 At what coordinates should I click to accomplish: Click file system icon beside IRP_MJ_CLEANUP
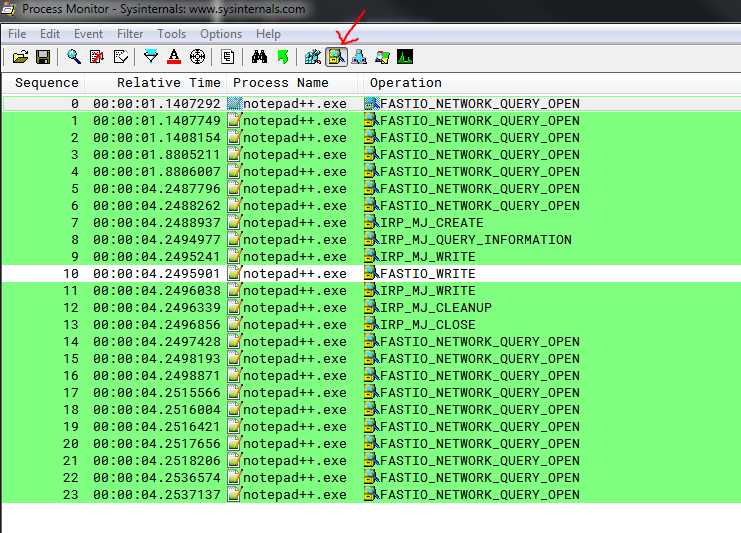[x=372, y=308]
